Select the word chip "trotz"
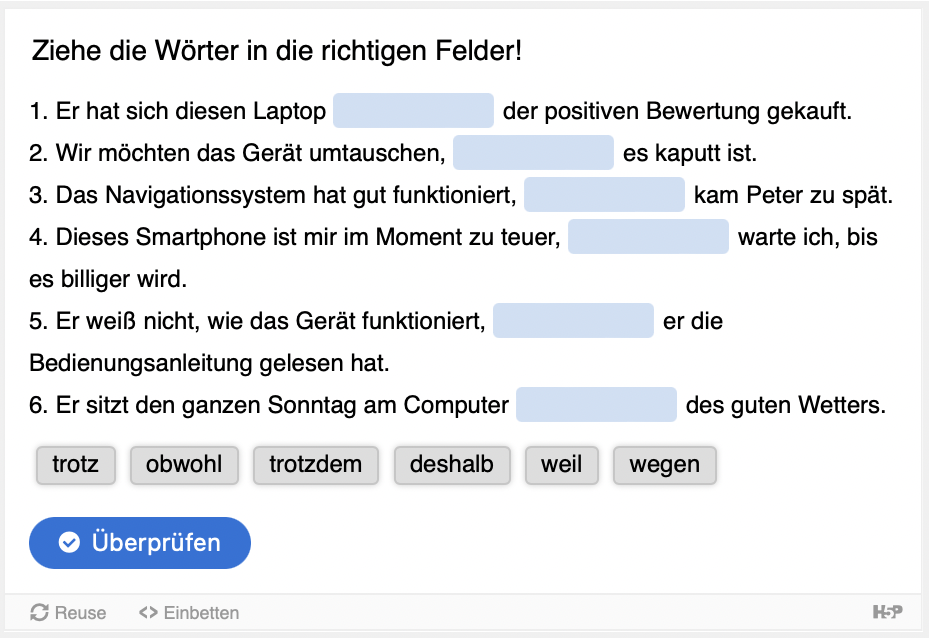 pos(76,465)
